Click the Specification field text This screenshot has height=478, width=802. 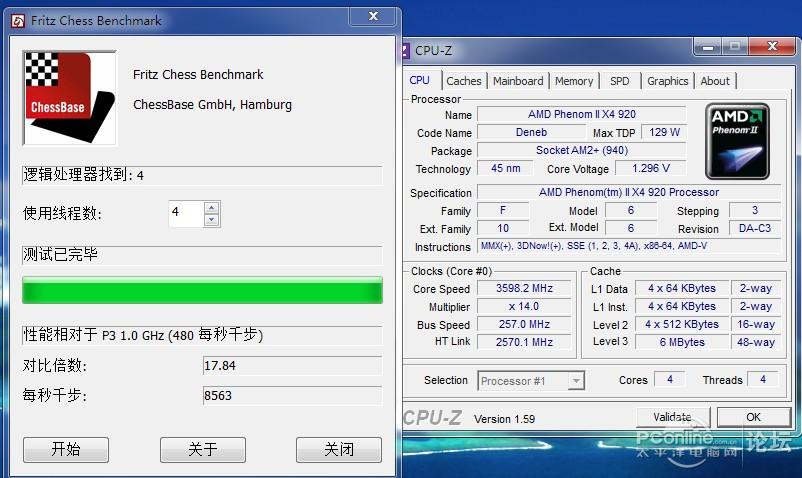pos(629,192)
